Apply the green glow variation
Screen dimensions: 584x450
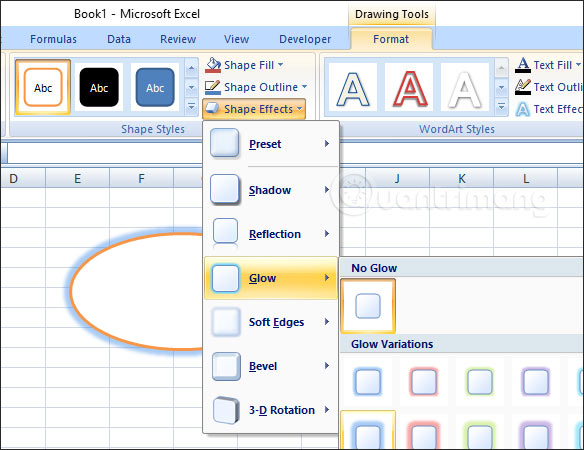[x=480, y=381]
